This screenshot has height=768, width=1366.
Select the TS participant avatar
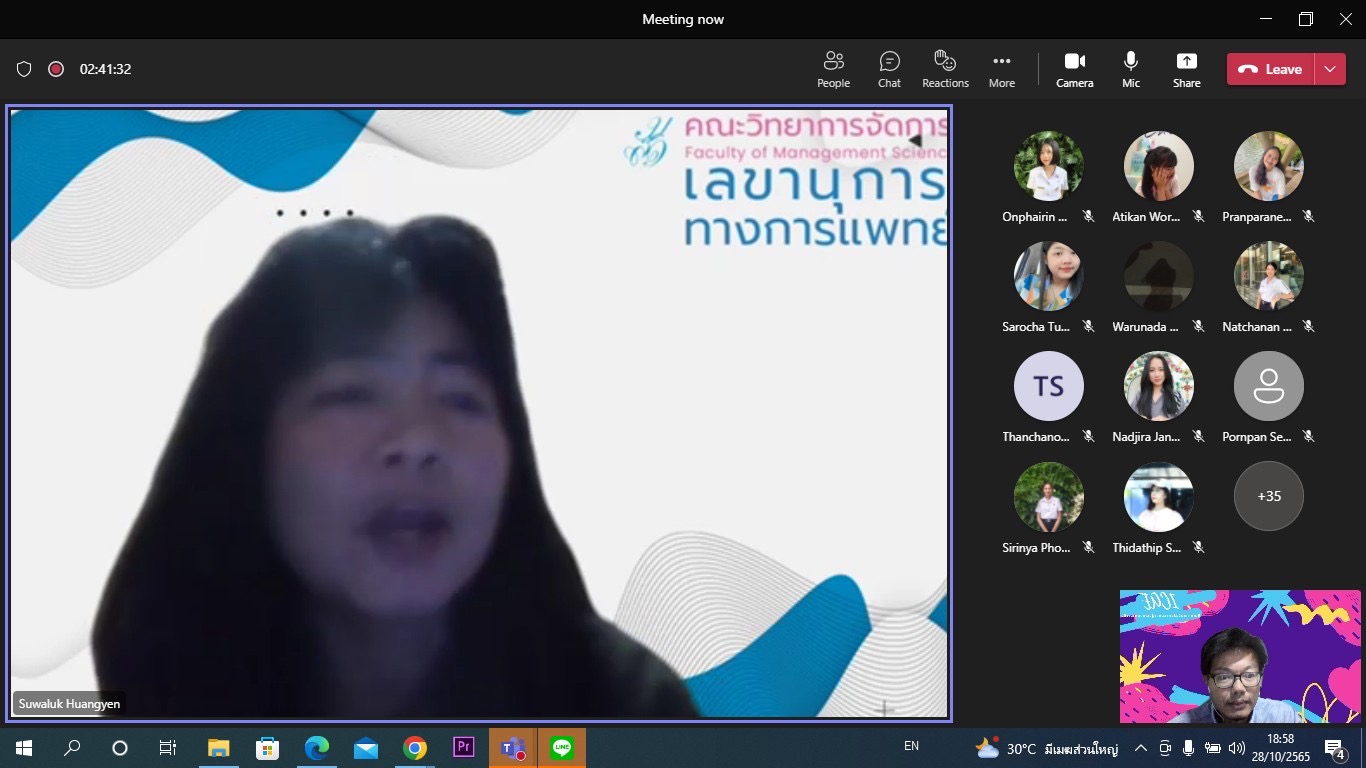[1048, 386]
